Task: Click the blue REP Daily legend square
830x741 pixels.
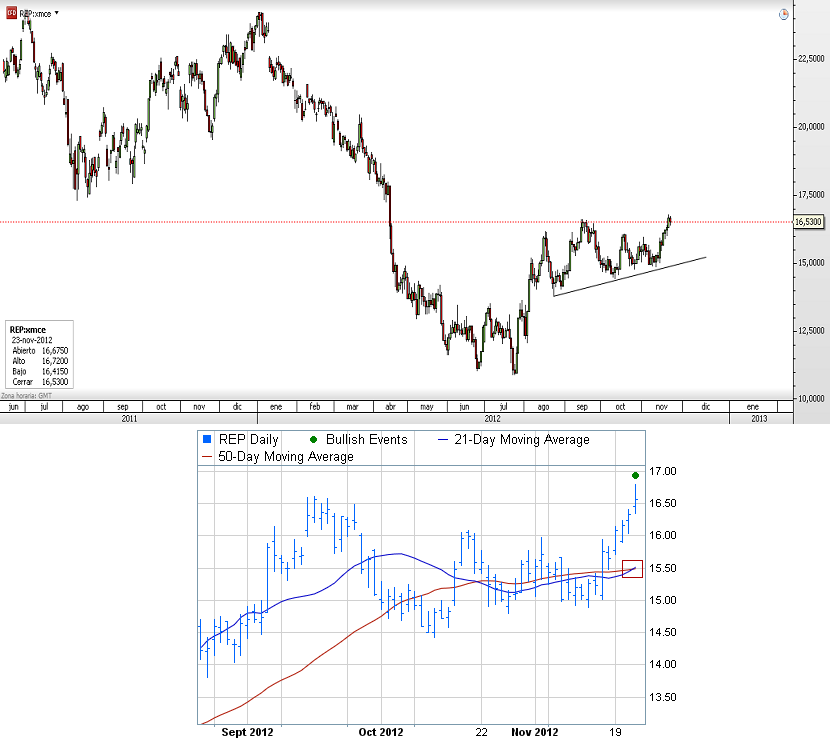Action: click(x=206, y=439)
